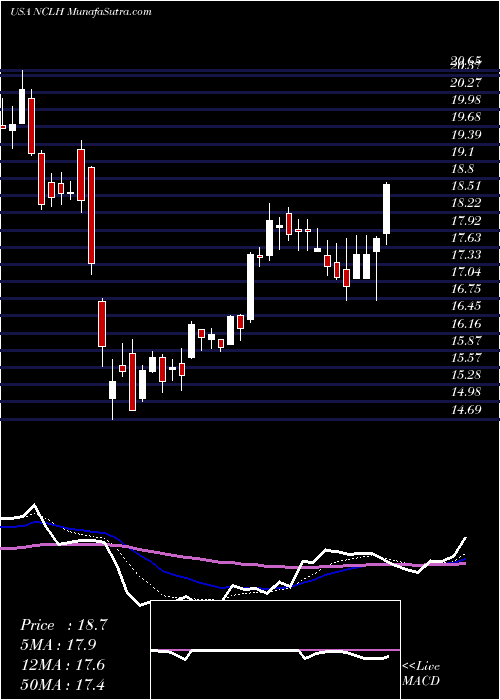Click the 16.45 price axis label
Image resolution: width=500 pixels, height=700 pixels.
point(466,306)
